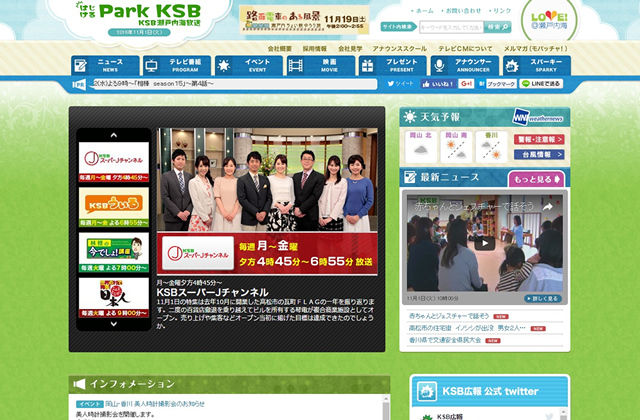Viewport: 640px width, 420px height.
Task: Click the G+1 Google Plus button
Action: [x=466, y=84]
